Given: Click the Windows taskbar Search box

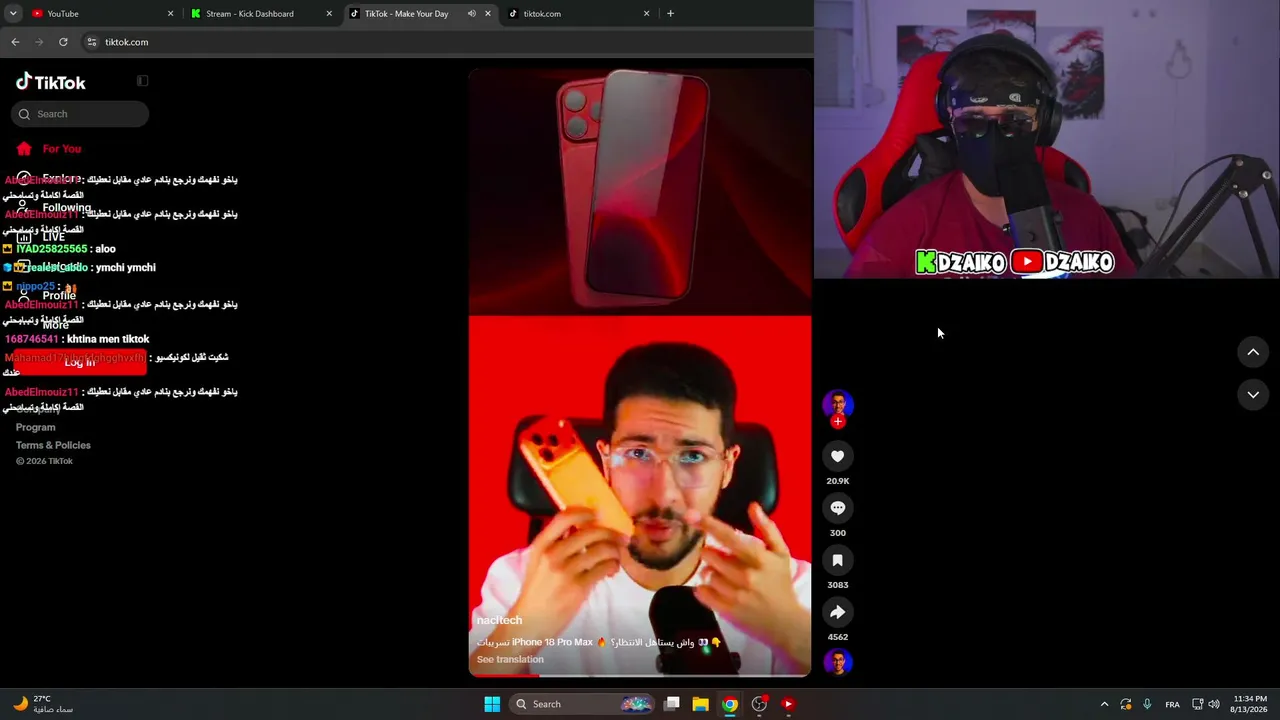Looking at the screenshot, I should [x=582, y=704].
